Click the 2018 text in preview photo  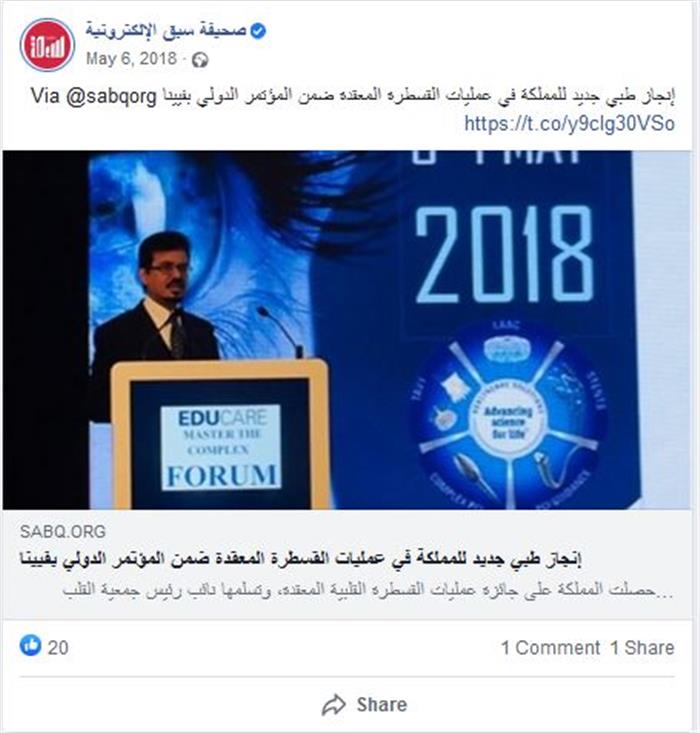tap(505, 255)
